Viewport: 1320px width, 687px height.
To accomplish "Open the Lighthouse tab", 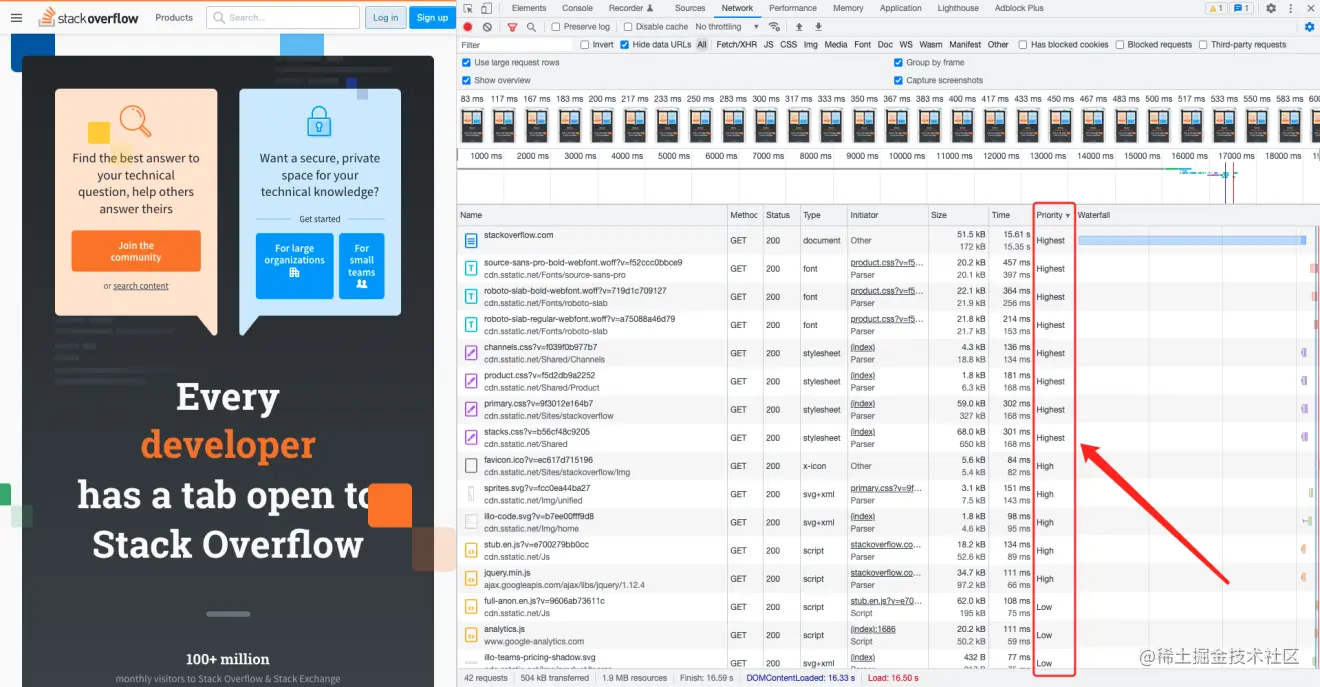I will coord(958,8).
